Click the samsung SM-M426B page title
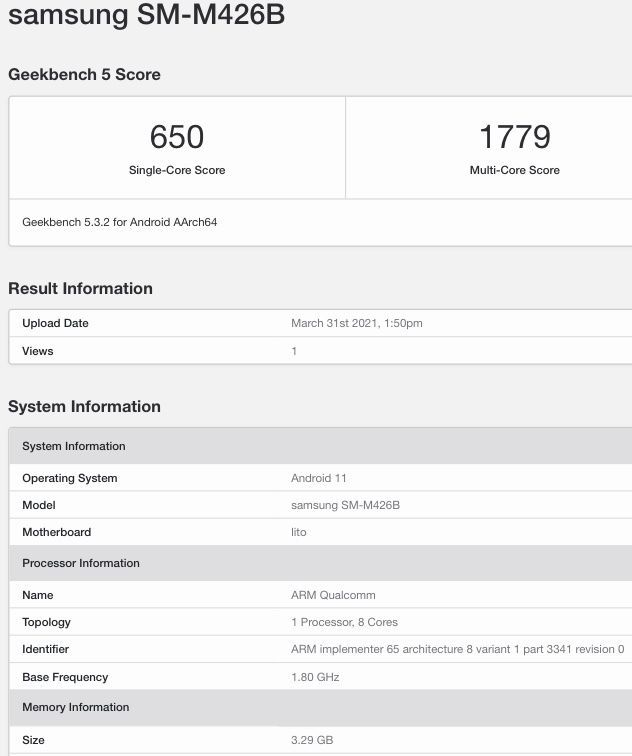The height and width of the screenshot is (756, 632). (x=147, y=14)
